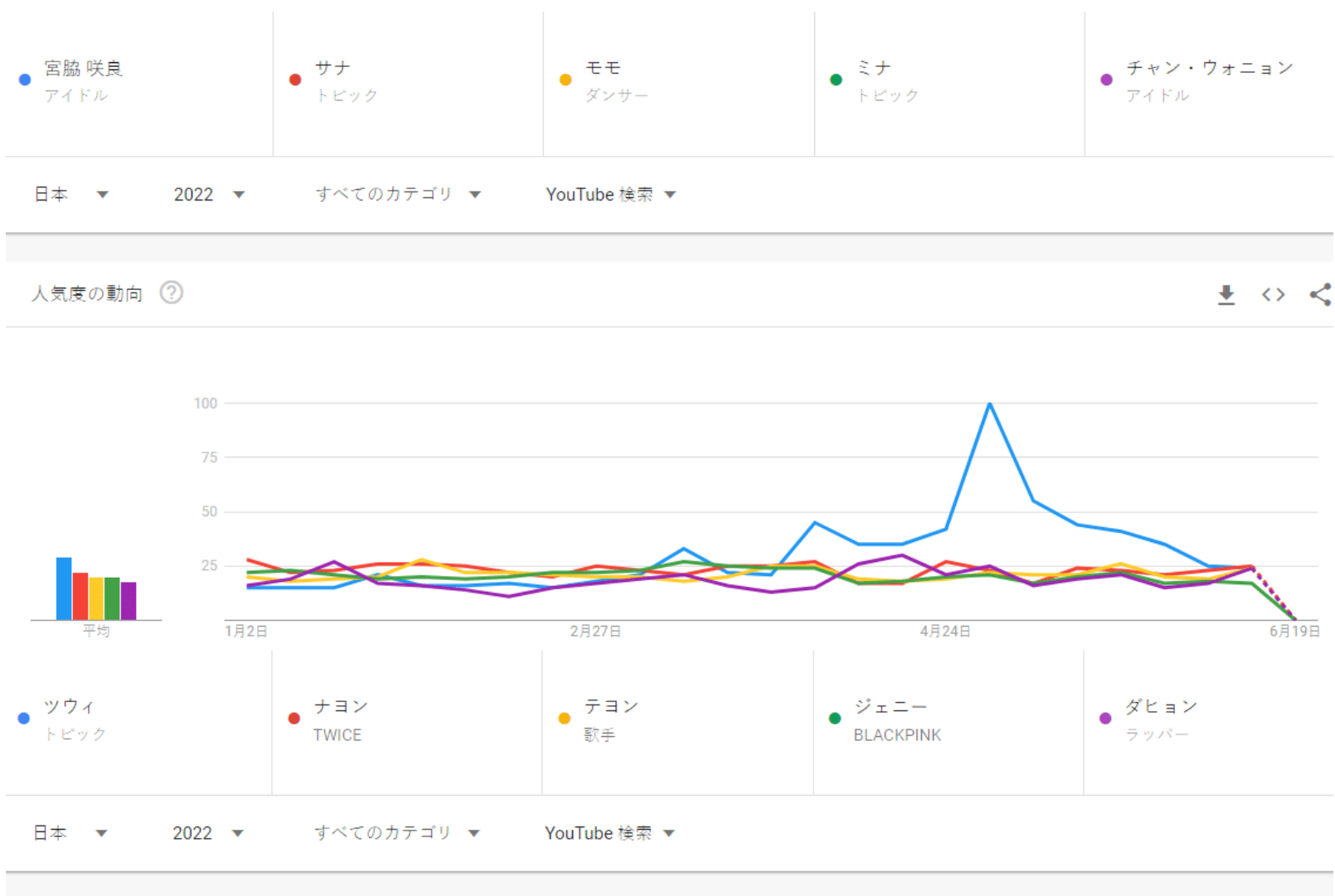
Task: Click the red dot next to サナ
Action: (295, 80)
